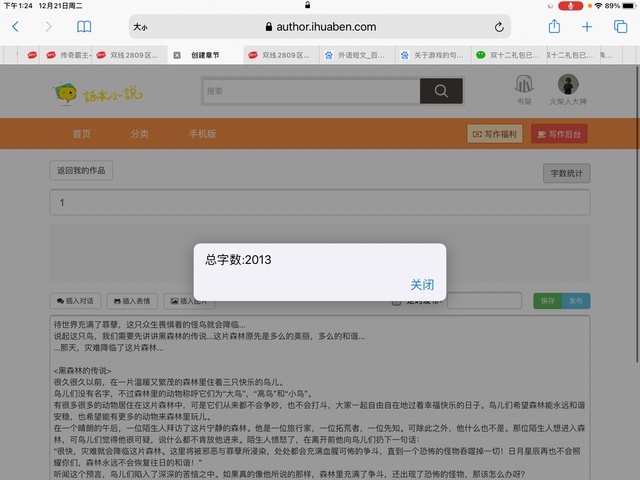The width and height of the screenshot is (640, 480).
Task: Tap the Safari back arrow
Action: point(15,27)
